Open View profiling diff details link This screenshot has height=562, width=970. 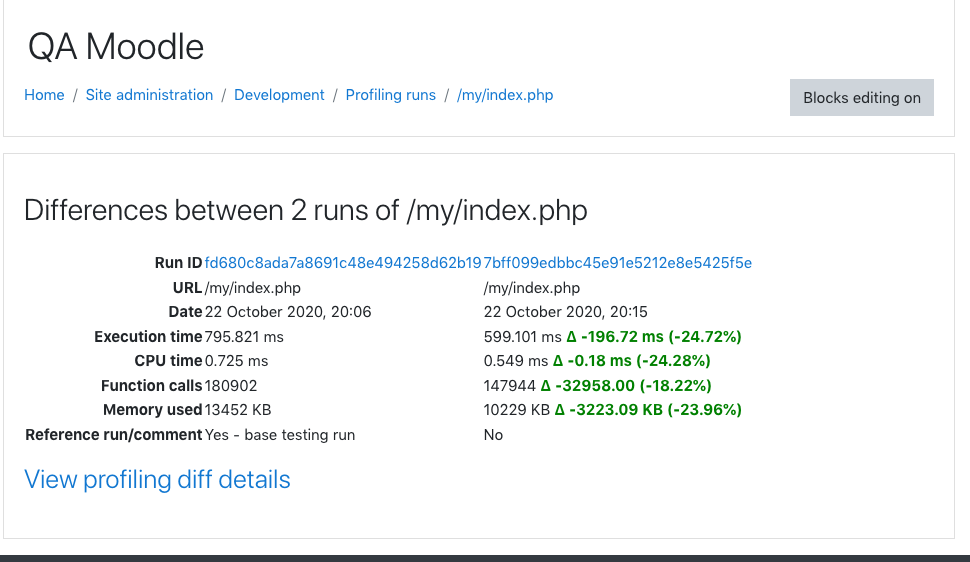tap(157, 480)
